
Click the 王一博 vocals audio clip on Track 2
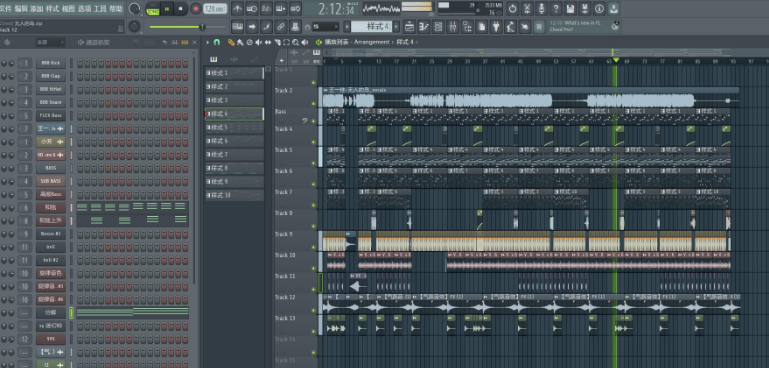point(530,98)
